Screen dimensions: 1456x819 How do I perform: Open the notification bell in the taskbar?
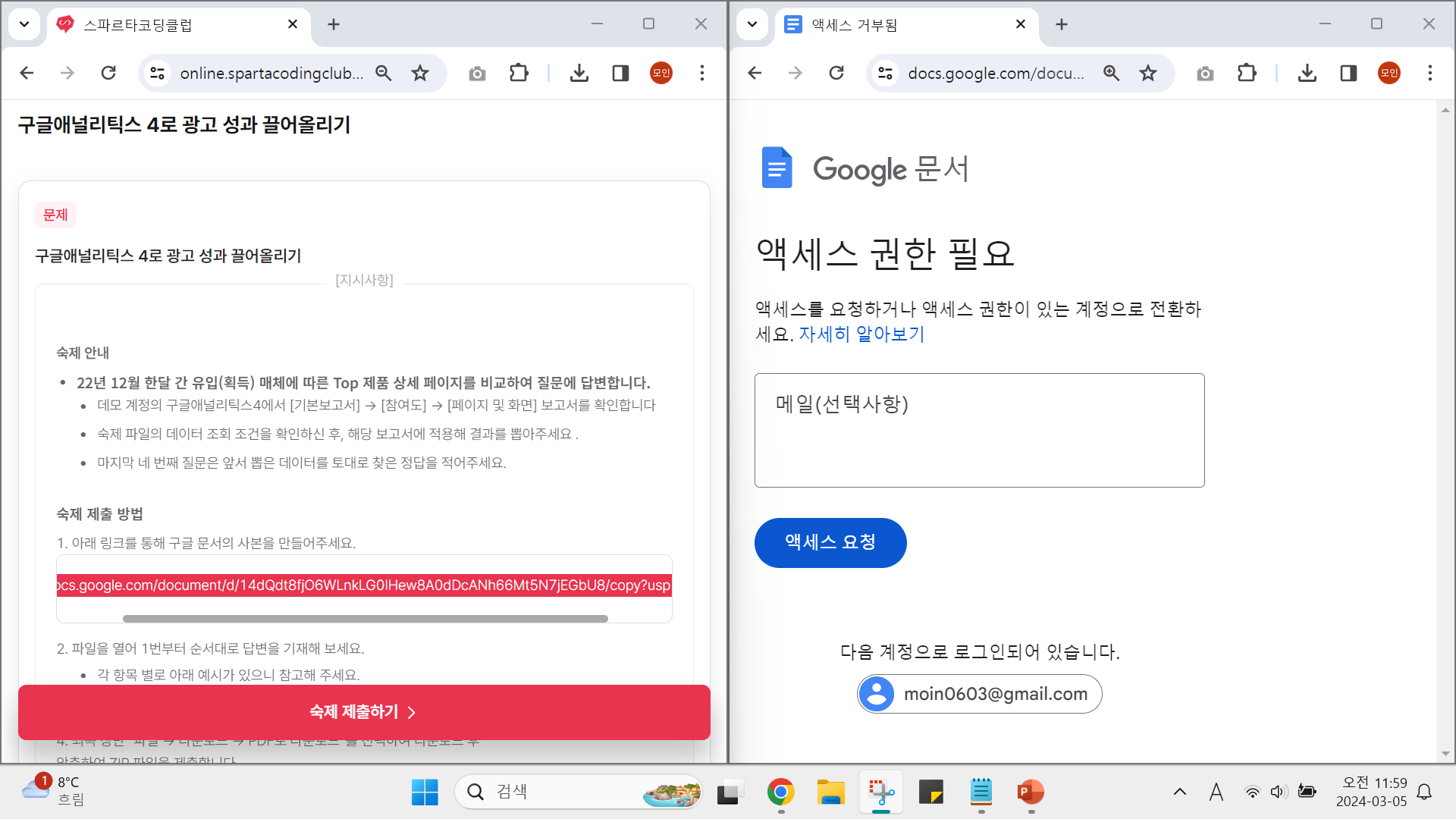coord(1424,792)
